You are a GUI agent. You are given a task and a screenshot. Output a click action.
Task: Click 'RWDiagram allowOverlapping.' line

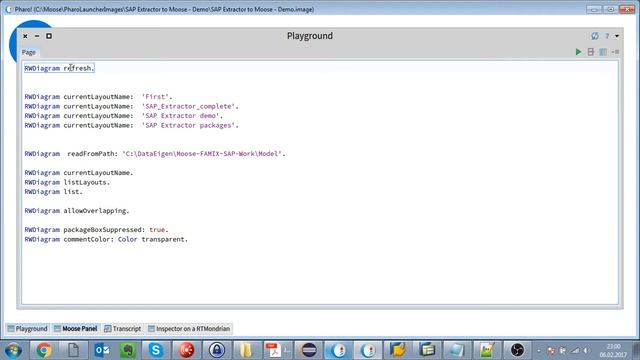[x=77, y=211]
